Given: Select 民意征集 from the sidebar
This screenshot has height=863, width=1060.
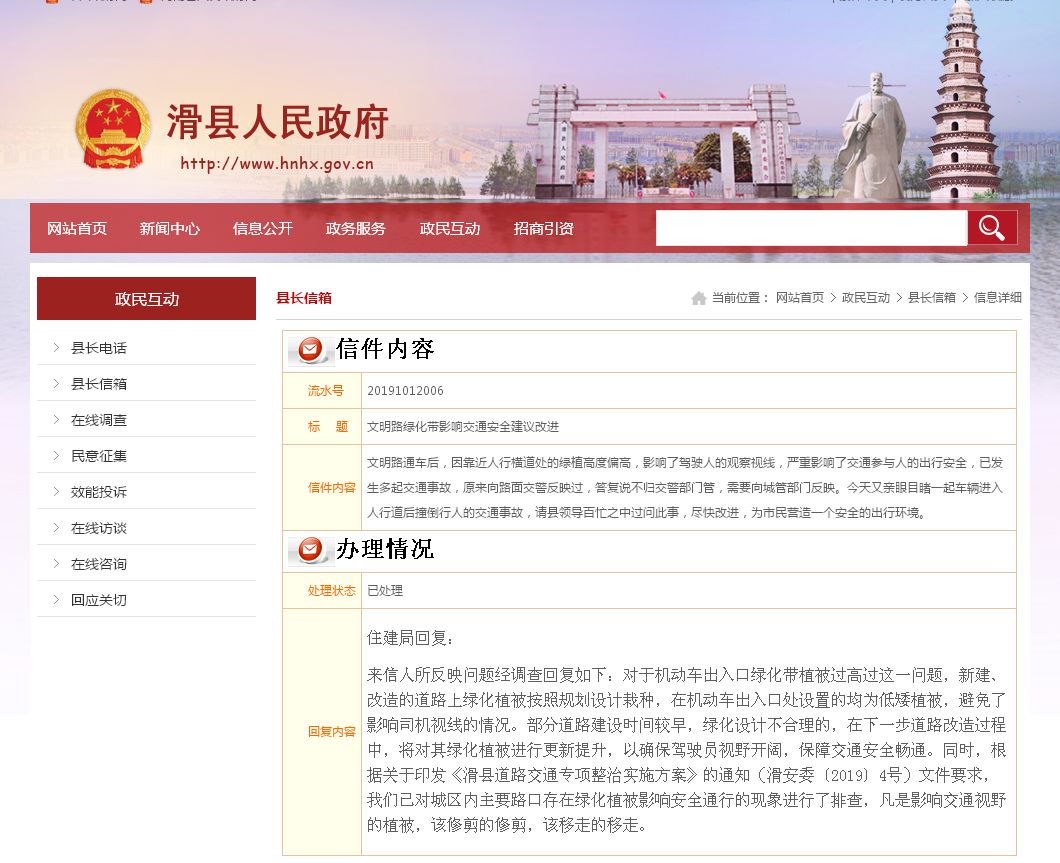Looking at the screenshot, I should click(x=99, y=456).
